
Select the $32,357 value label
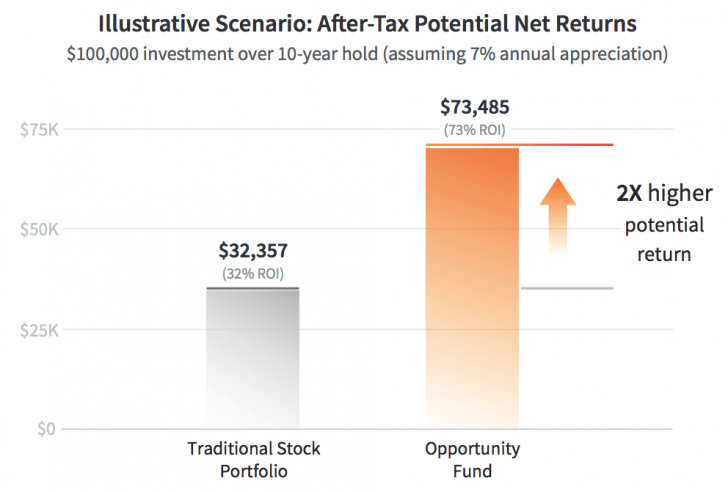(x=253, y=252)
